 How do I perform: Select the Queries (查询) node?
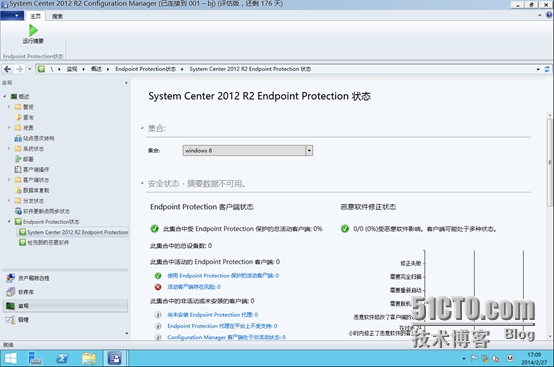pos(24,117)
